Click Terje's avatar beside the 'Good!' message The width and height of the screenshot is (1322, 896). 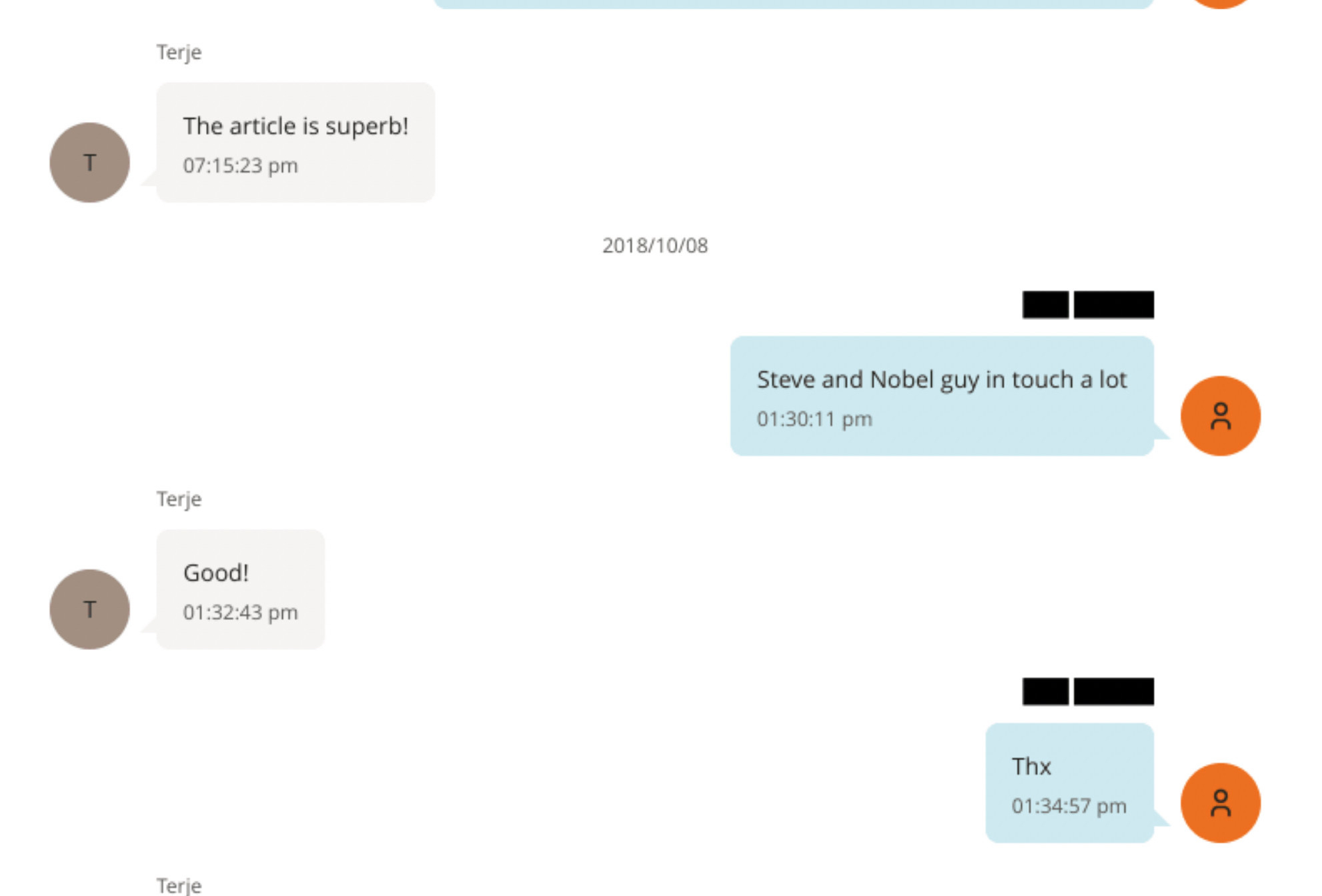(89, 609)
